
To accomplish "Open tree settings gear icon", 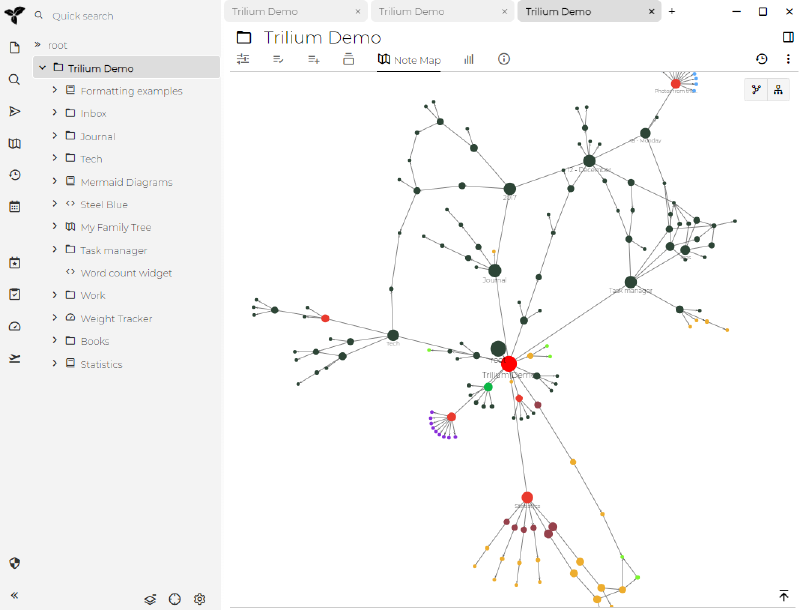I will tap(199, 599).
